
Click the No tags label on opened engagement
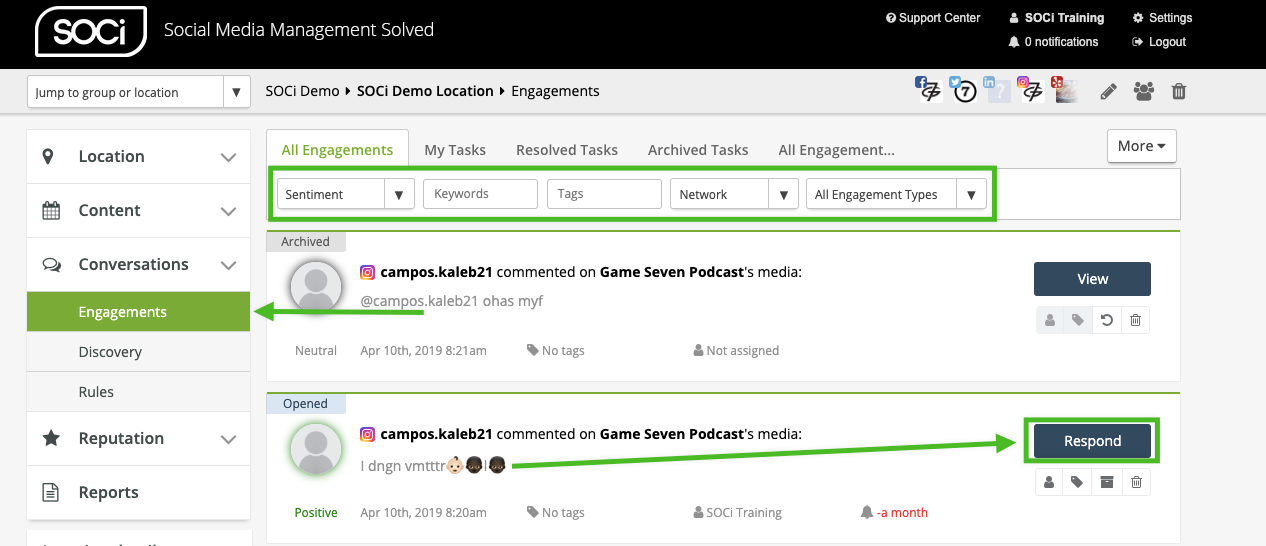click(x=555, y=513)
